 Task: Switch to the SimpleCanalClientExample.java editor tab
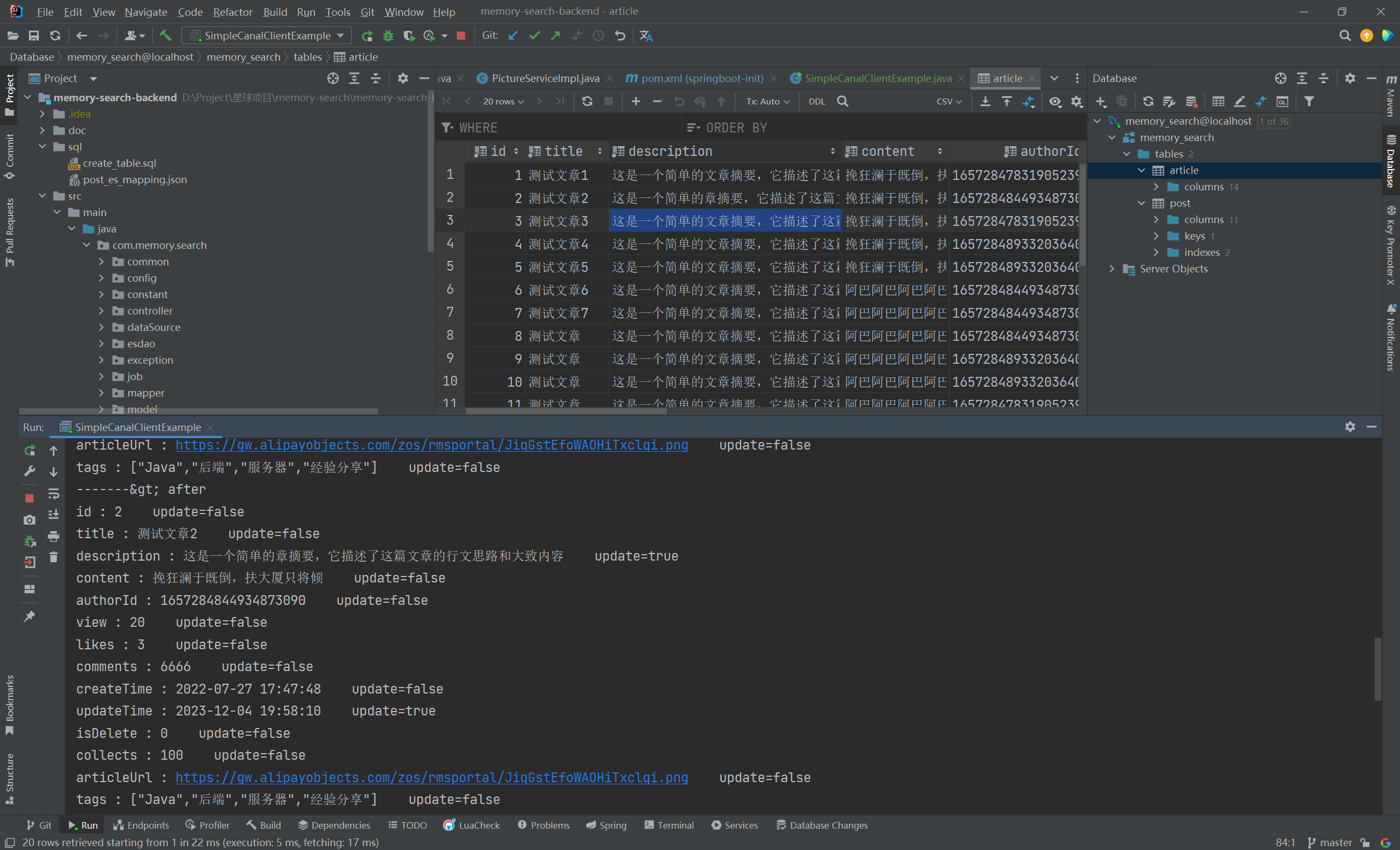[877, 78]
